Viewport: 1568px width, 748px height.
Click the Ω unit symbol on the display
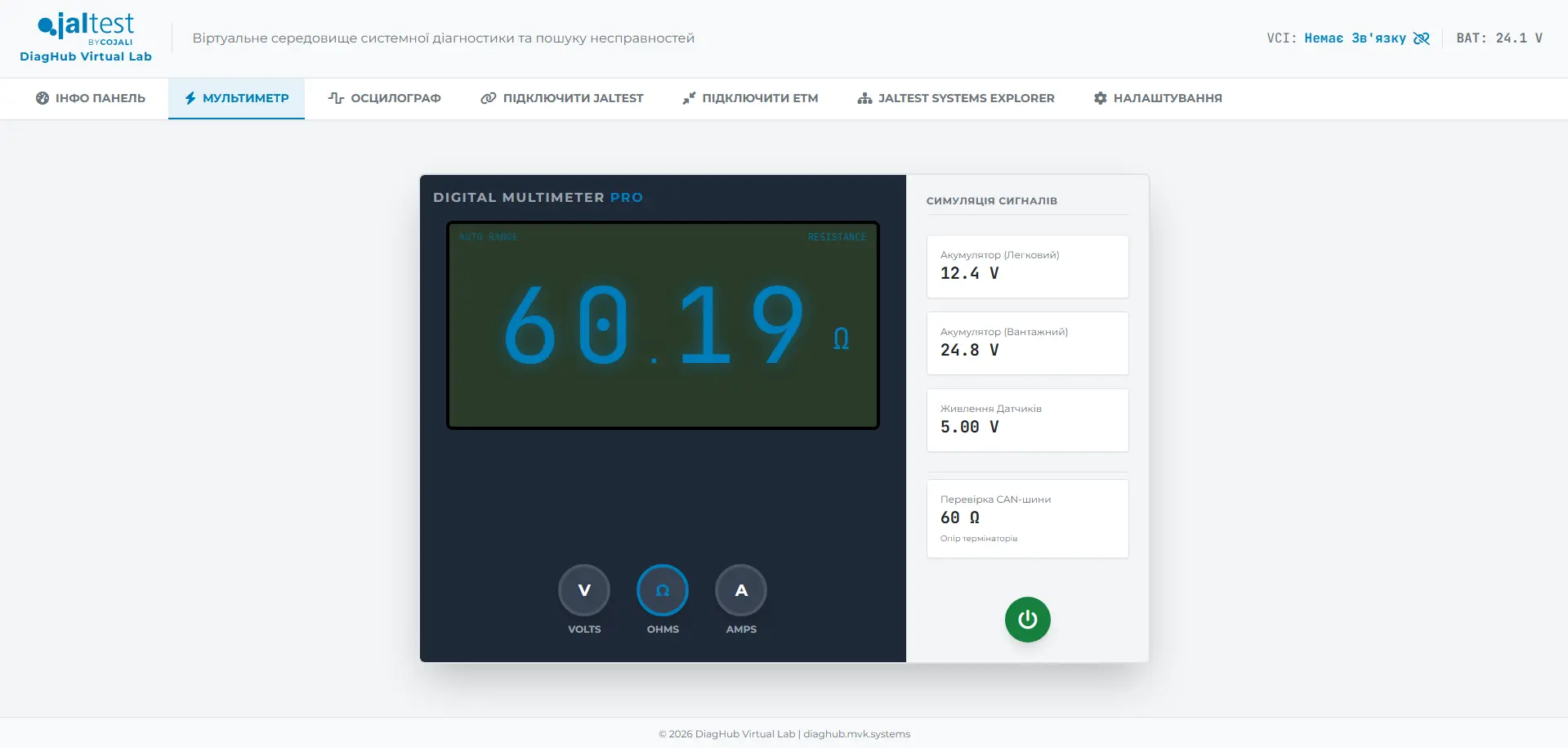click(841, 338)
